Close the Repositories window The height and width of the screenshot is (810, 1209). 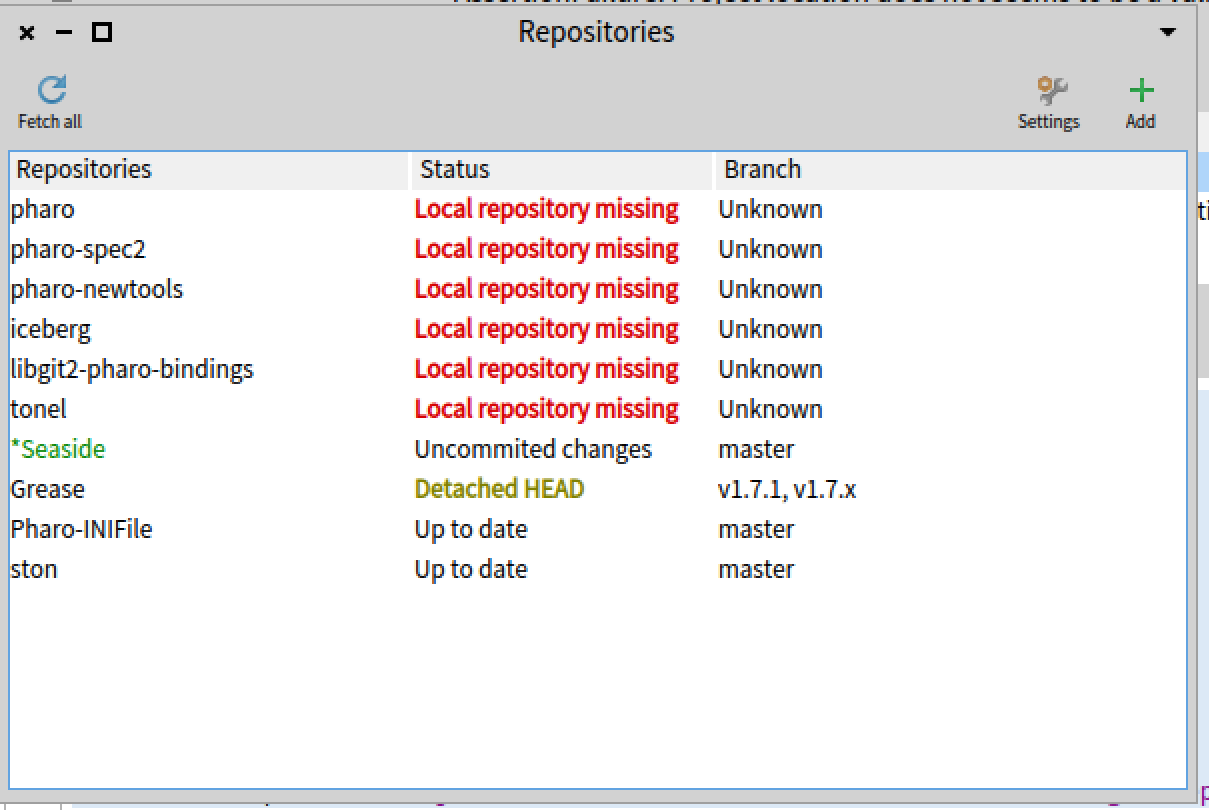[x=27, y=33]
